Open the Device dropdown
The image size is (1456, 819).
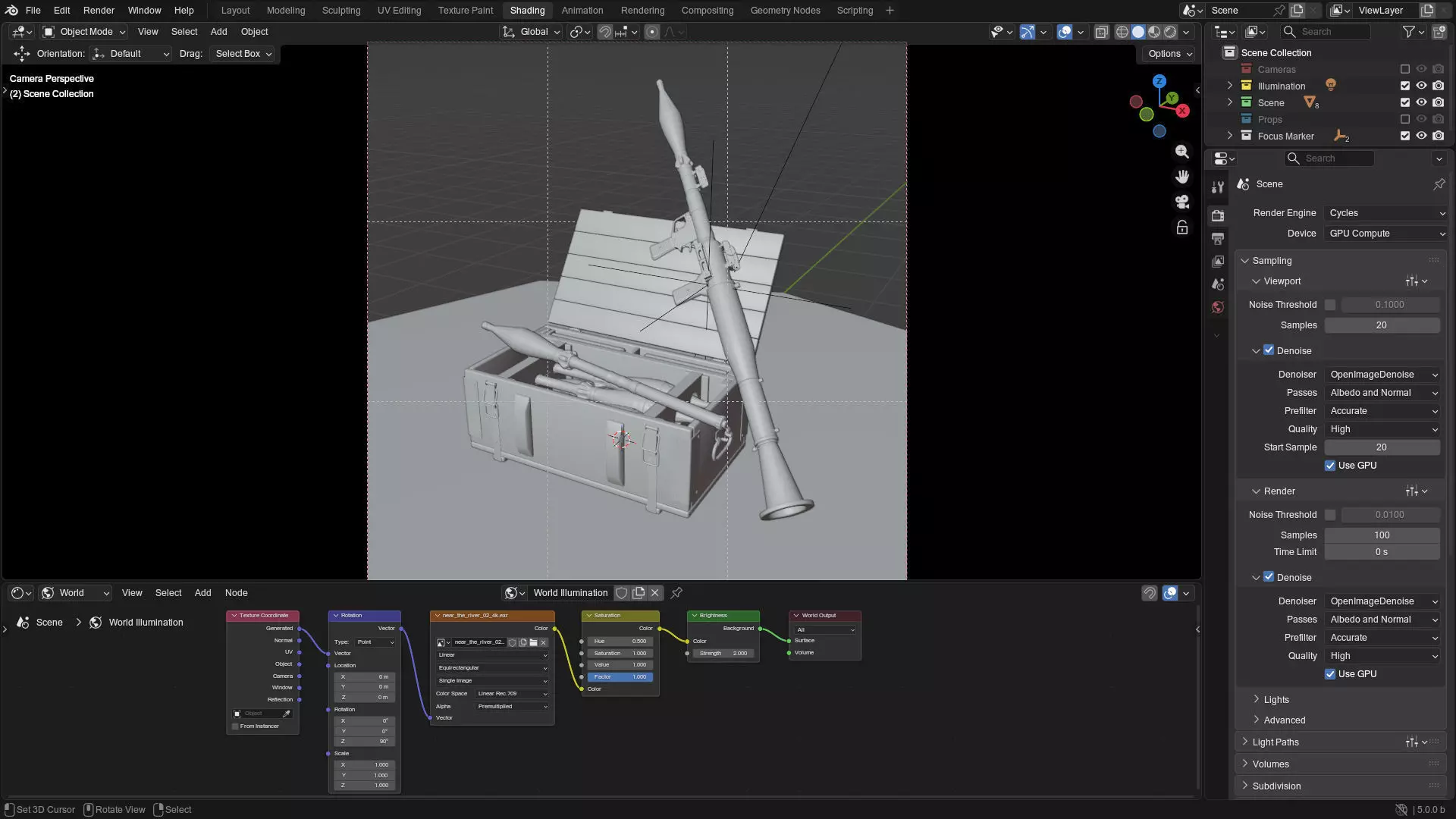coord(1386,234)
